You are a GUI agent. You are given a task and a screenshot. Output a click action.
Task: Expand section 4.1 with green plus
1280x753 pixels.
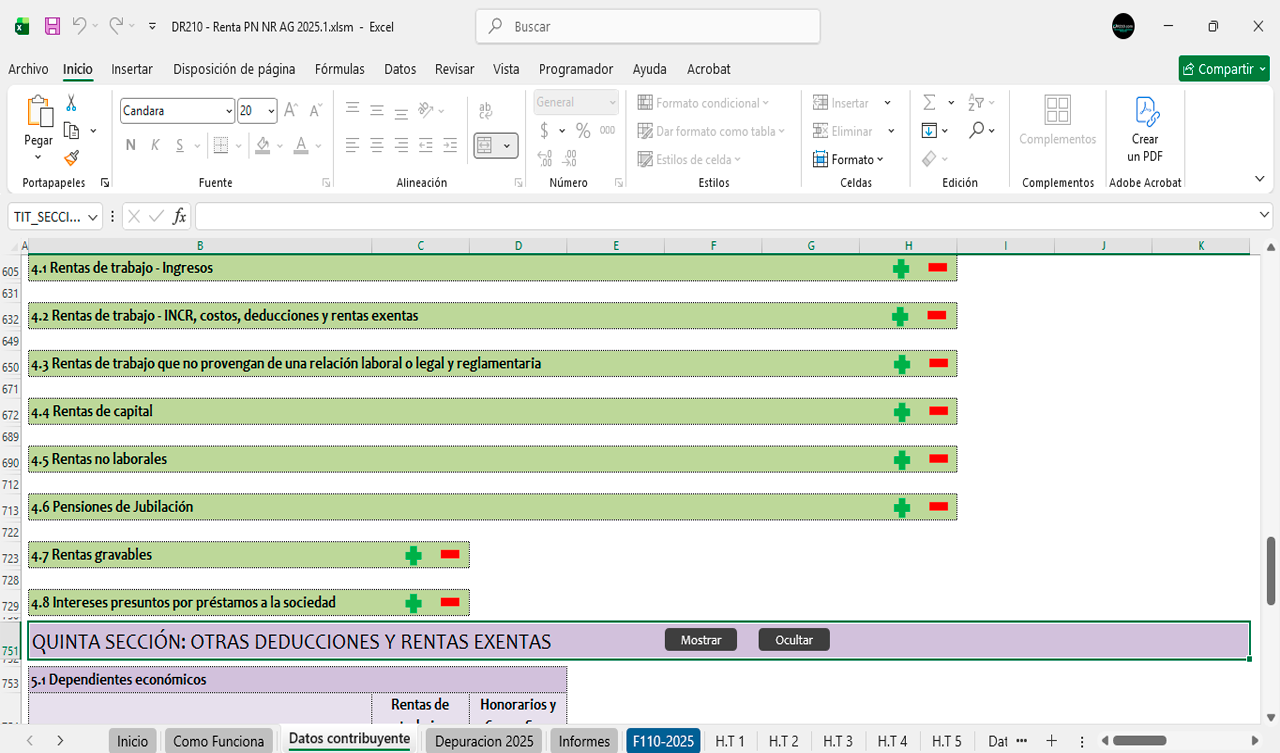[x=901, y=268]
